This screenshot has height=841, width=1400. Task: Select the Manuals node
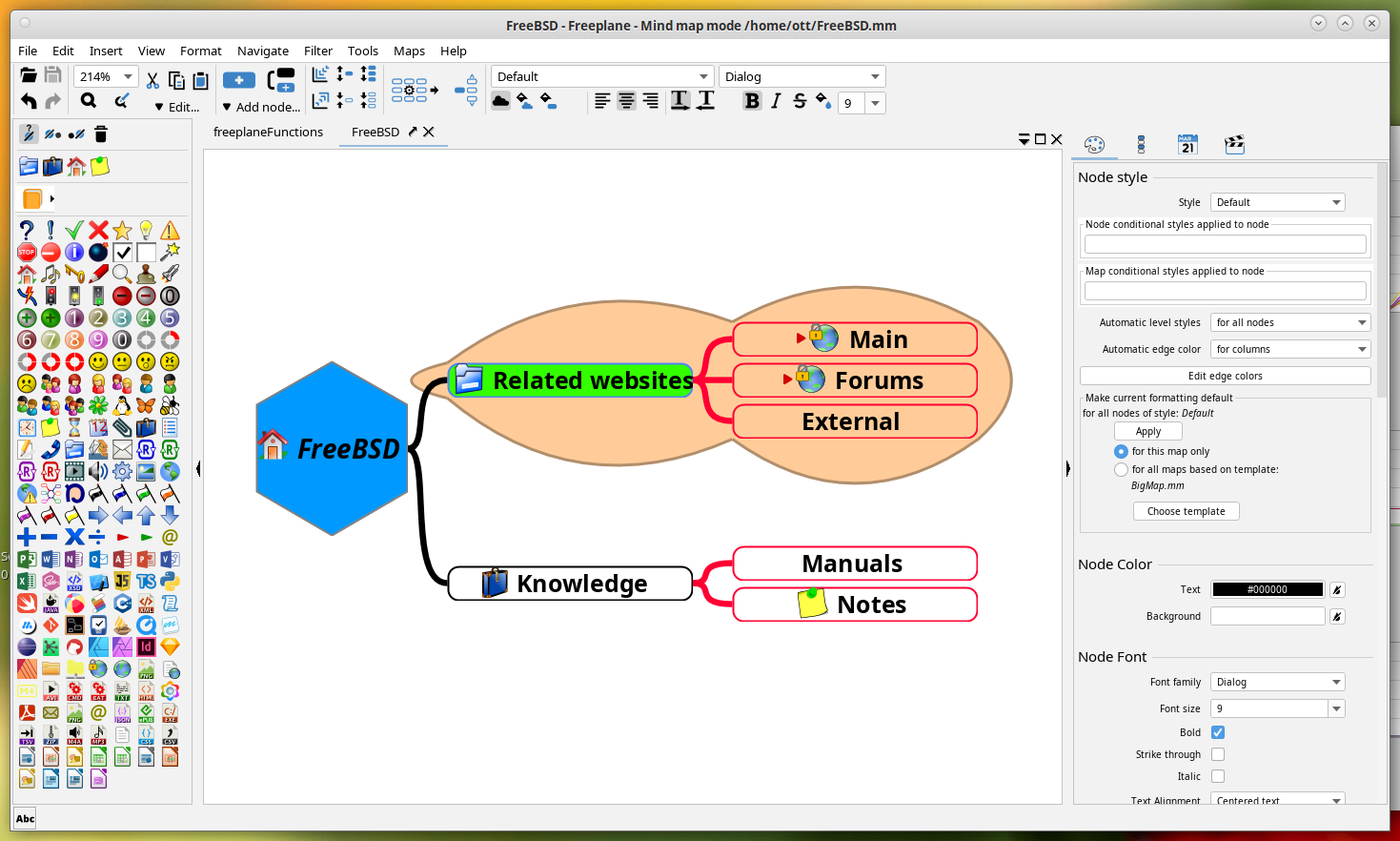pos(855,564)
